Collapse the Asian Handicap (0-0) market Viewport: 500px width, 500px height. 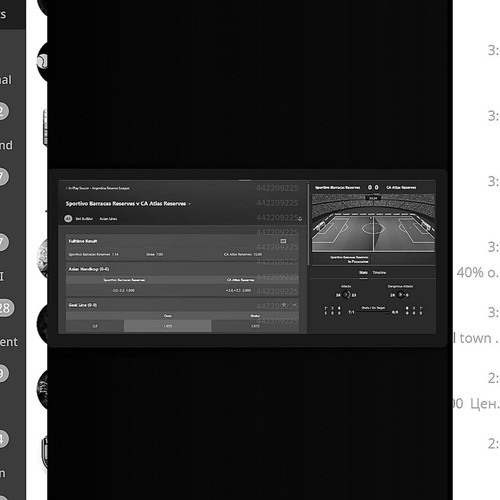(182, 269)
